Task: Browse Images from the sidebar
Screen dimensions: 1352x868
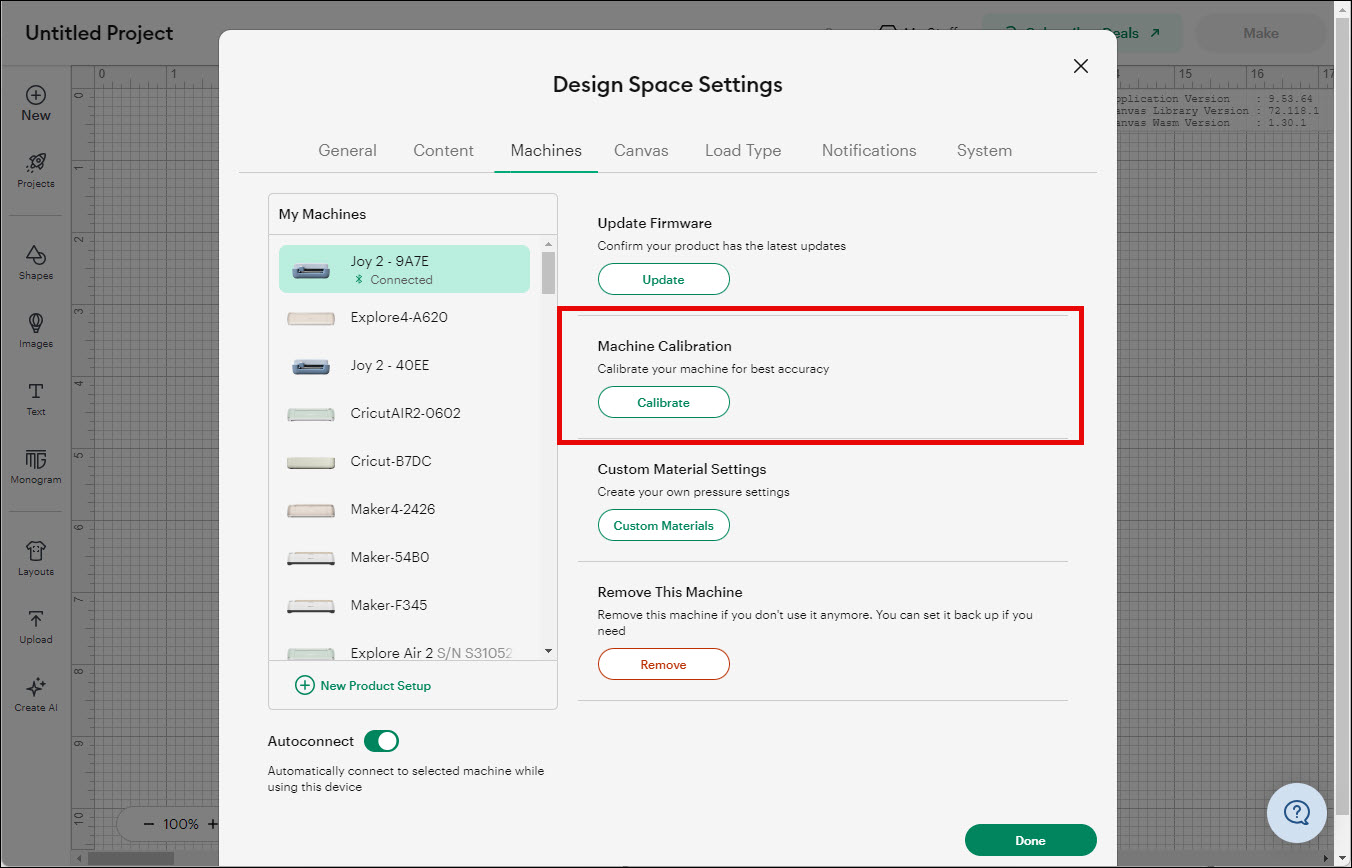Action: [x=35, y=330]
